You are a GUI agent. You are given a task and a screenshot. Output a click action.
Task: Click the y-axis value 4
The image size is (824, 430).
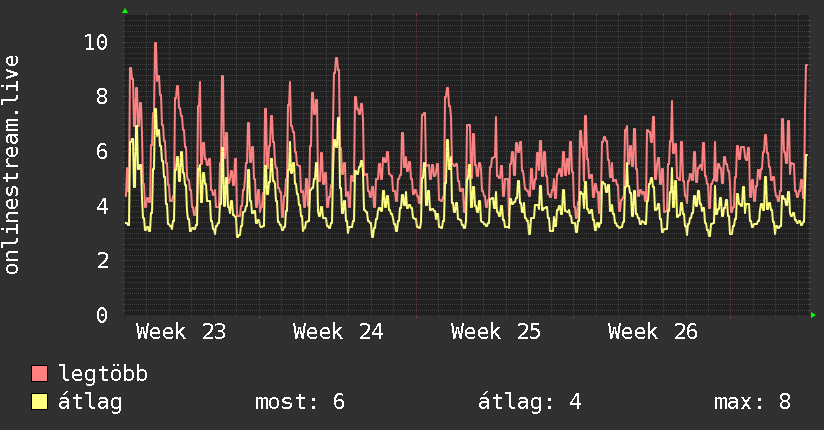102,206
